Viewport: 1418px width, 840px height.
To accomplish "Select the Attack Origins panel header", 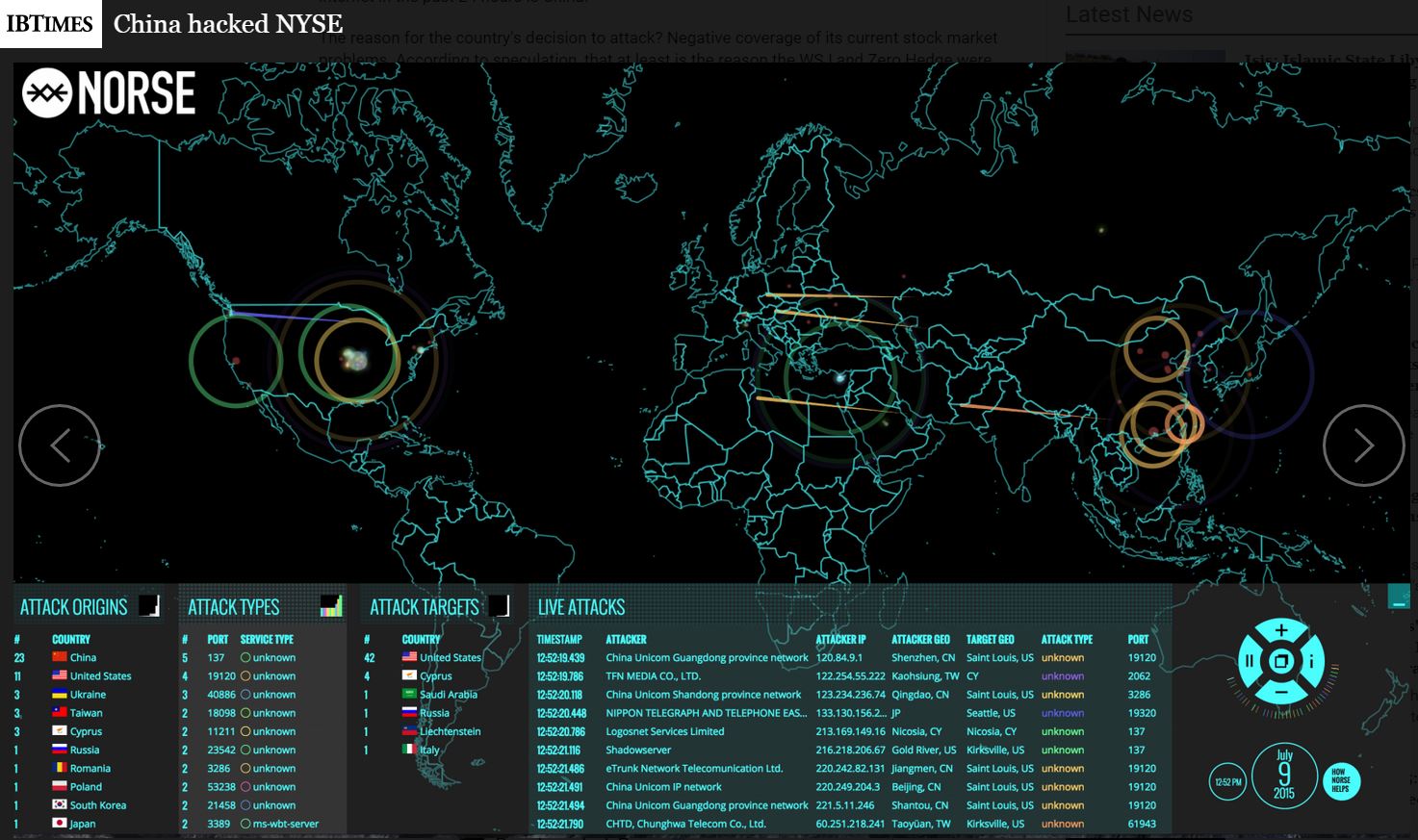I will coord(74,607).
